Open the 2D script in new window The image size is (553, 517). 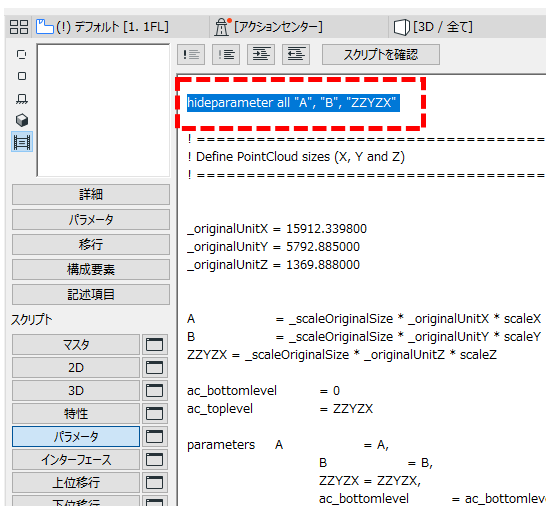point(154,367)
